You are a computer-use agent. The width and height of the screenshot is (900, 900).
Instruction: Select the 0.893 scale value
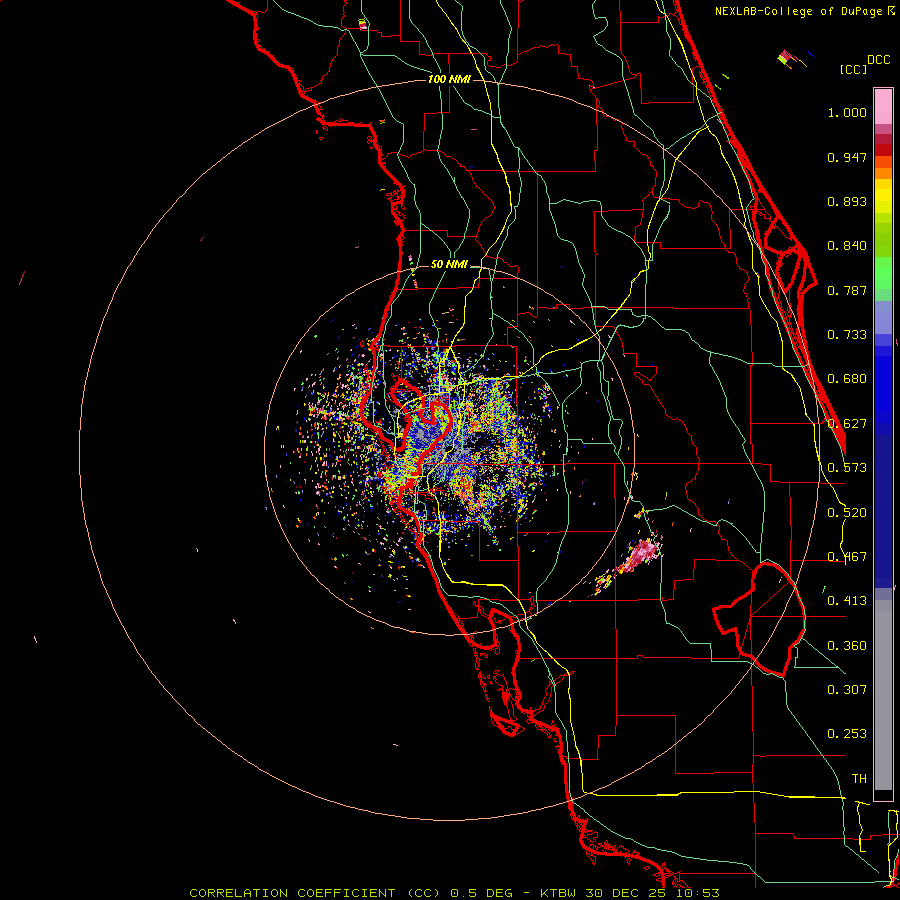pos(847,201)
